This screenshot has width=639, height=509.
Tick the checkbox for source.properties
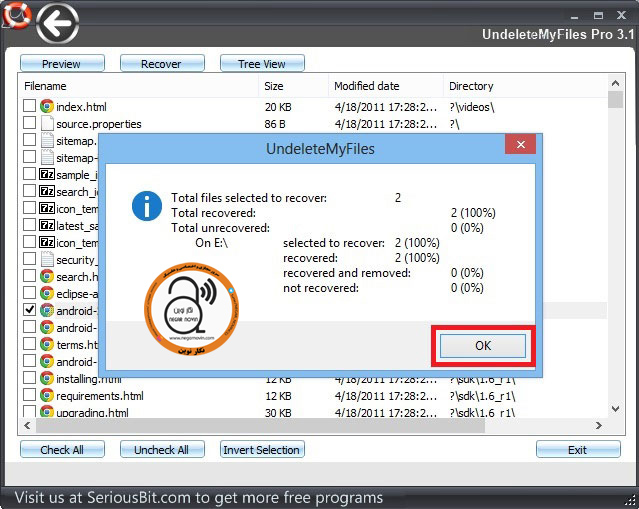coord(29,123)
